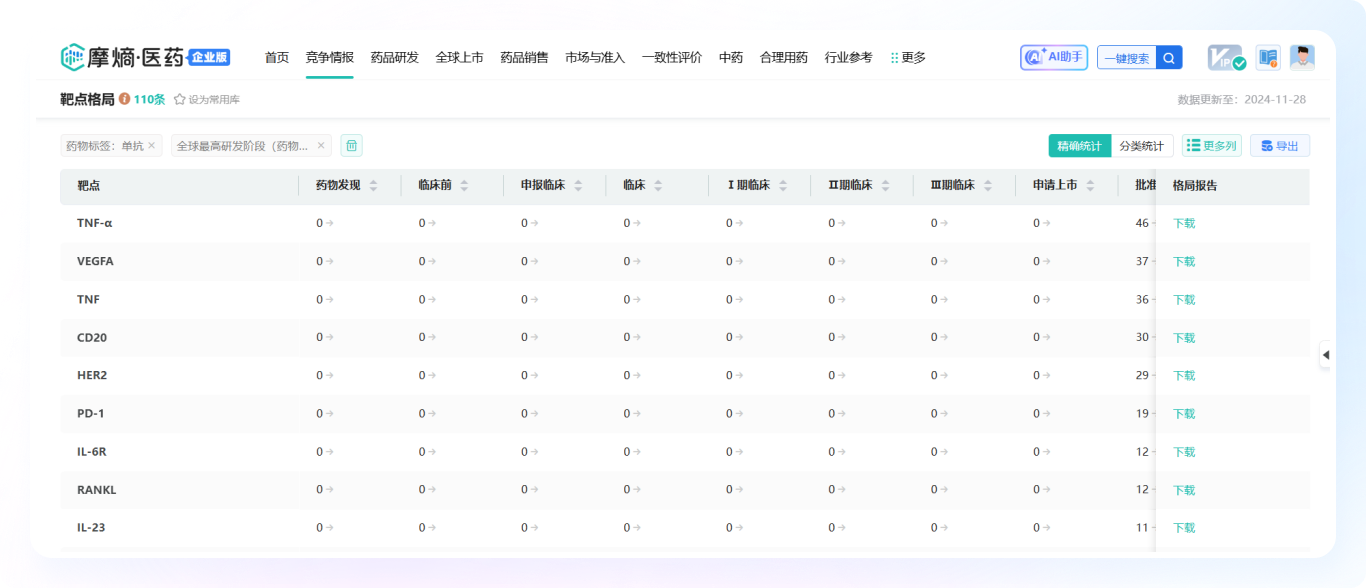Open TNF-α 药物发现 count arrow
Viewport: 1366px width, 588px height.
tap(329, 223)
